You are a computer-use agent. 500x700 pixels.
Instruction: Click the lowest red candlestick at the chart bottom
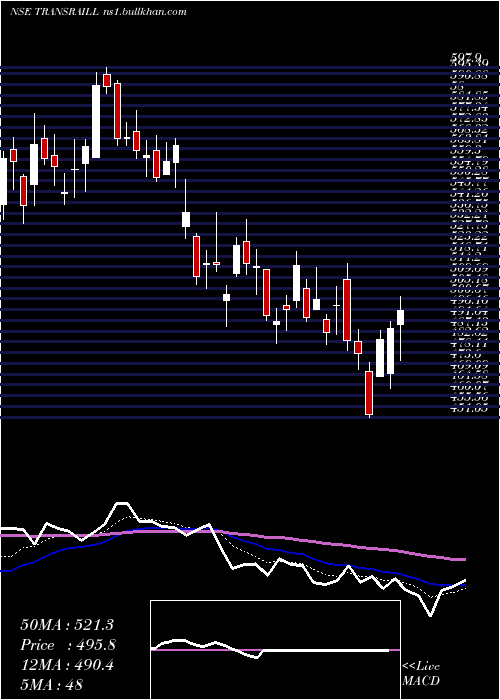(x=369, y=393)
